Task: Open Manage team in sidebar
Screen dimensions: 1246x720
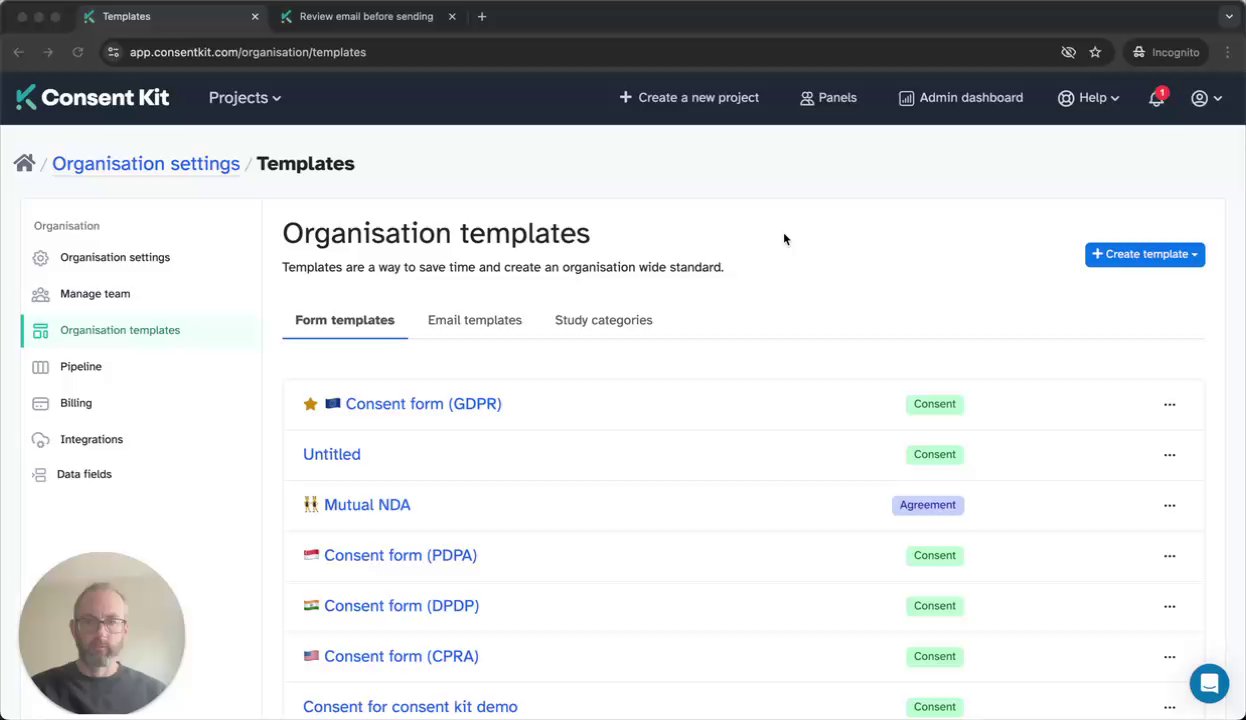Action: point(95,294)
